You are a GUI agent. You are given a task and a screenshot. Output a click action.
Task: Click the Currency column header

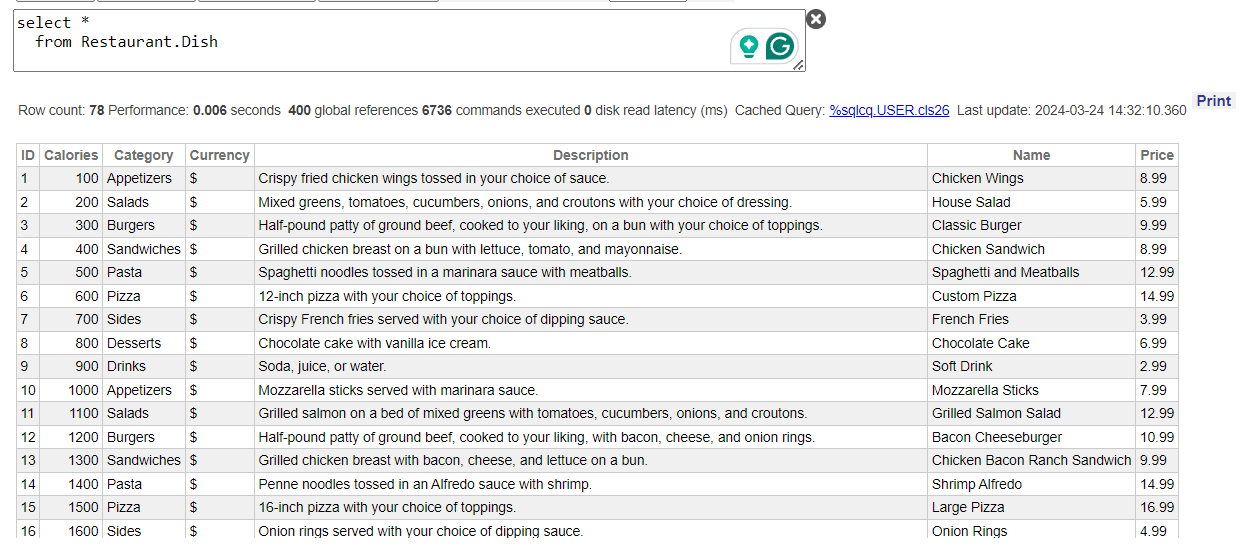tap(219, 155)
